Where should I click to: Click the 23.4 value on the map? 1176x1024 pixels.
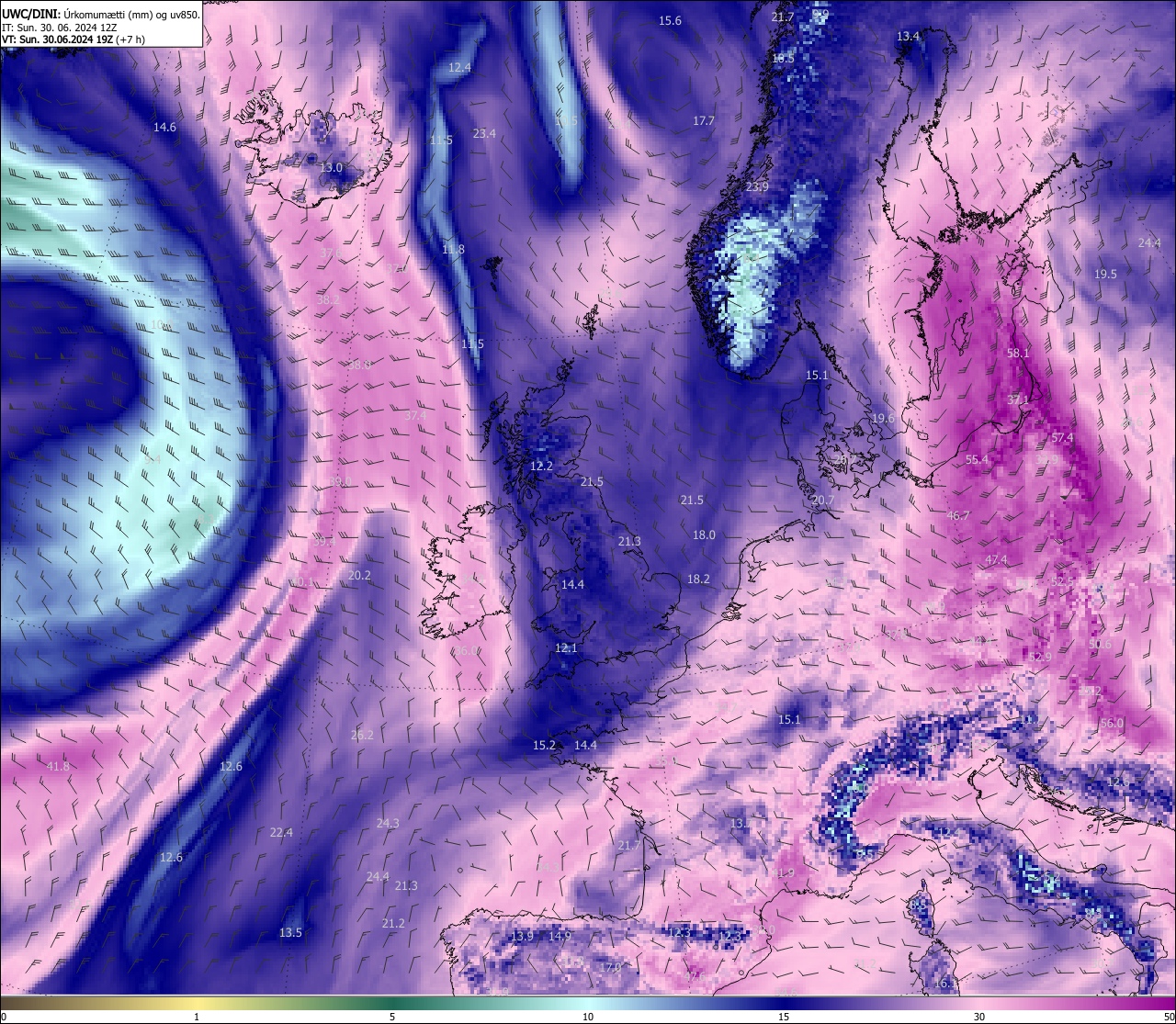coord(484,134)
